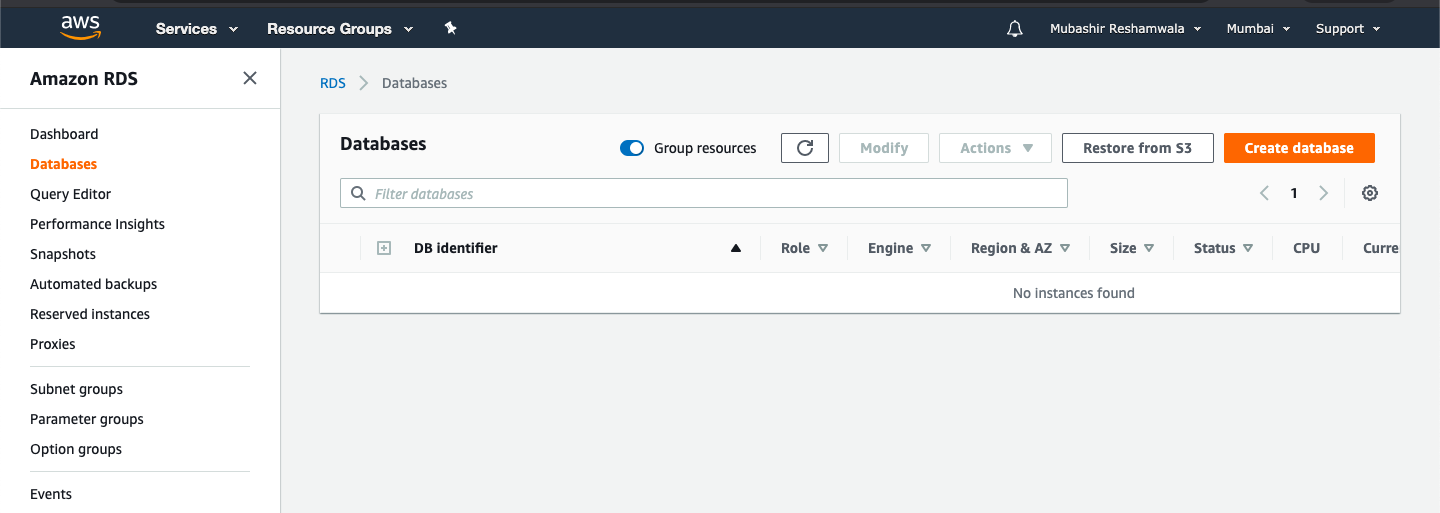Open Dashboard in the sidebar
Image resolution: width=1440 pixels, height=513 pixels.
tap(64, 134)
